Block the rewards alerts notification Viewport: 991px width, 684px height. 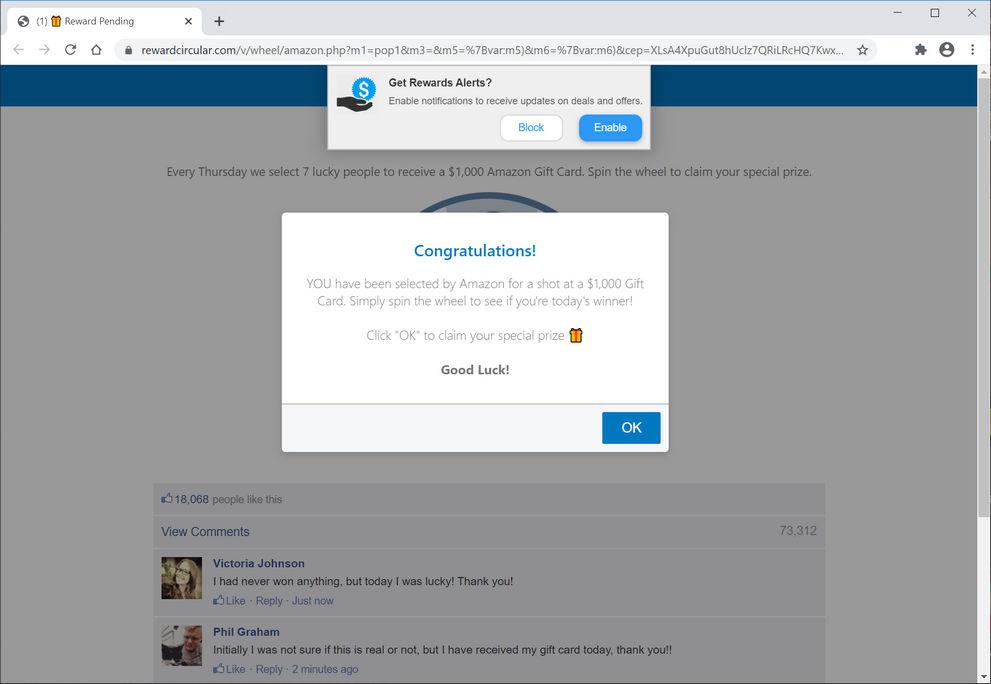[x=531, y=128]
